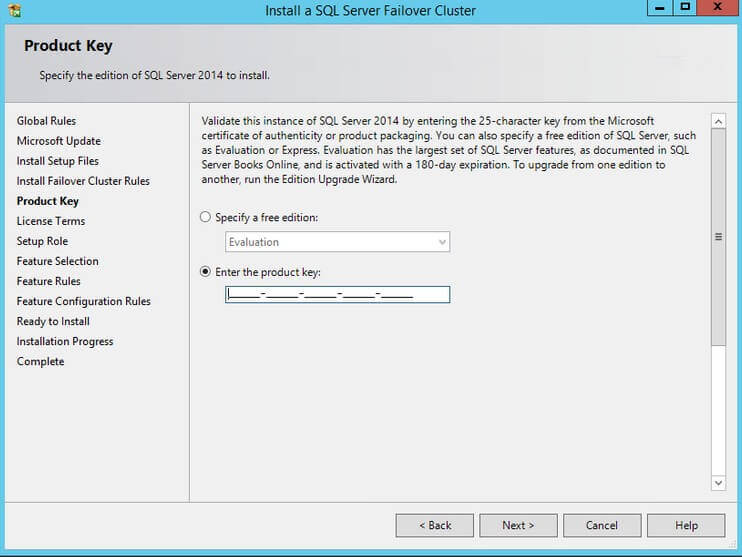Image resolution: width=742 pixels, height=557 pixels.
Task: Open the Evaluation edition dropdown
Action: coord(337,242)
